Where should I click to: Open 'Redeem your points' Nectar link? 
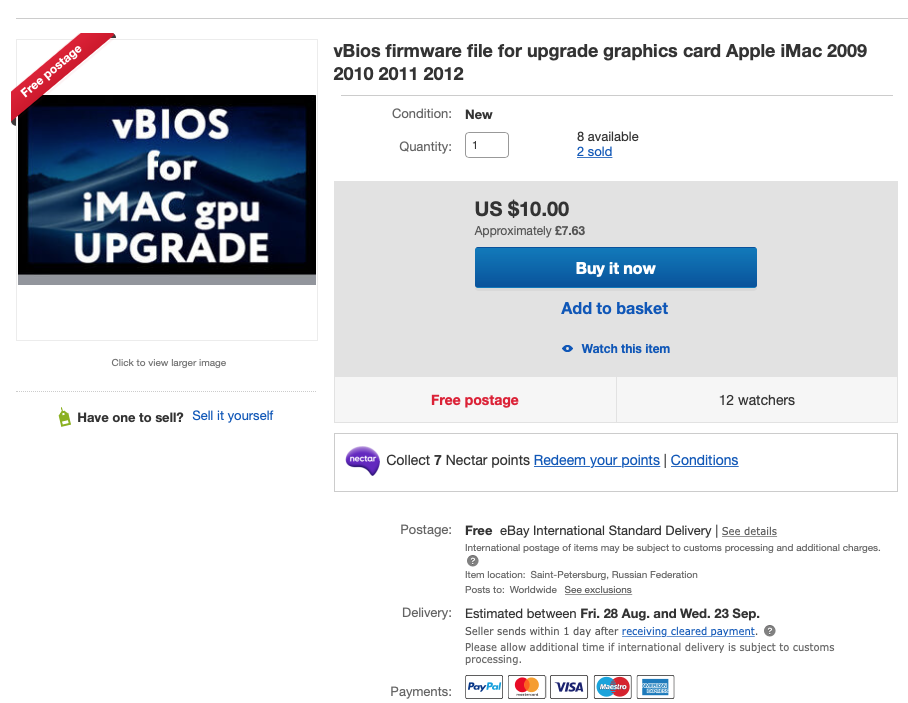(x=597, y=460)
